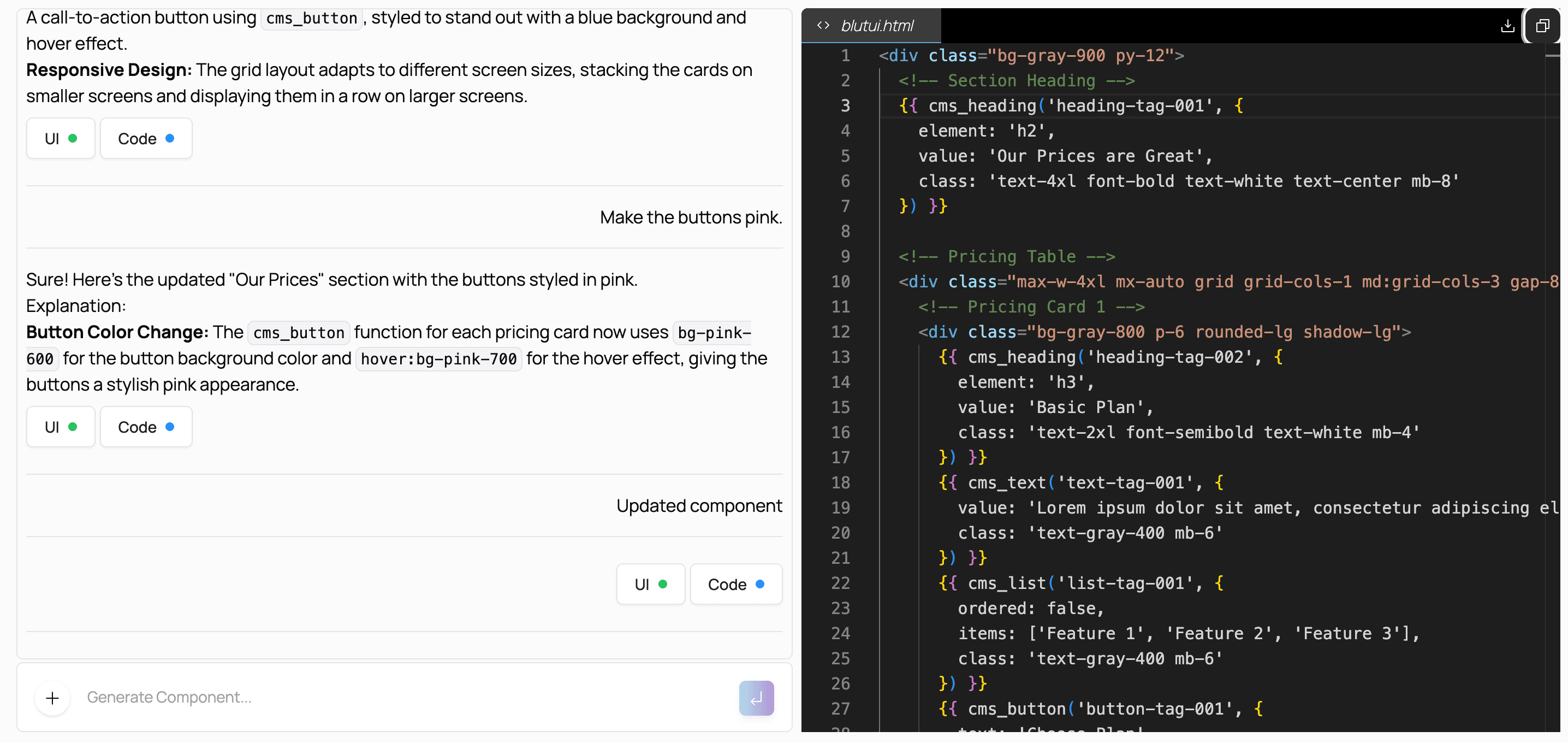
Task: Click the UI button in the pink explanation message
Action: [60, 426]
